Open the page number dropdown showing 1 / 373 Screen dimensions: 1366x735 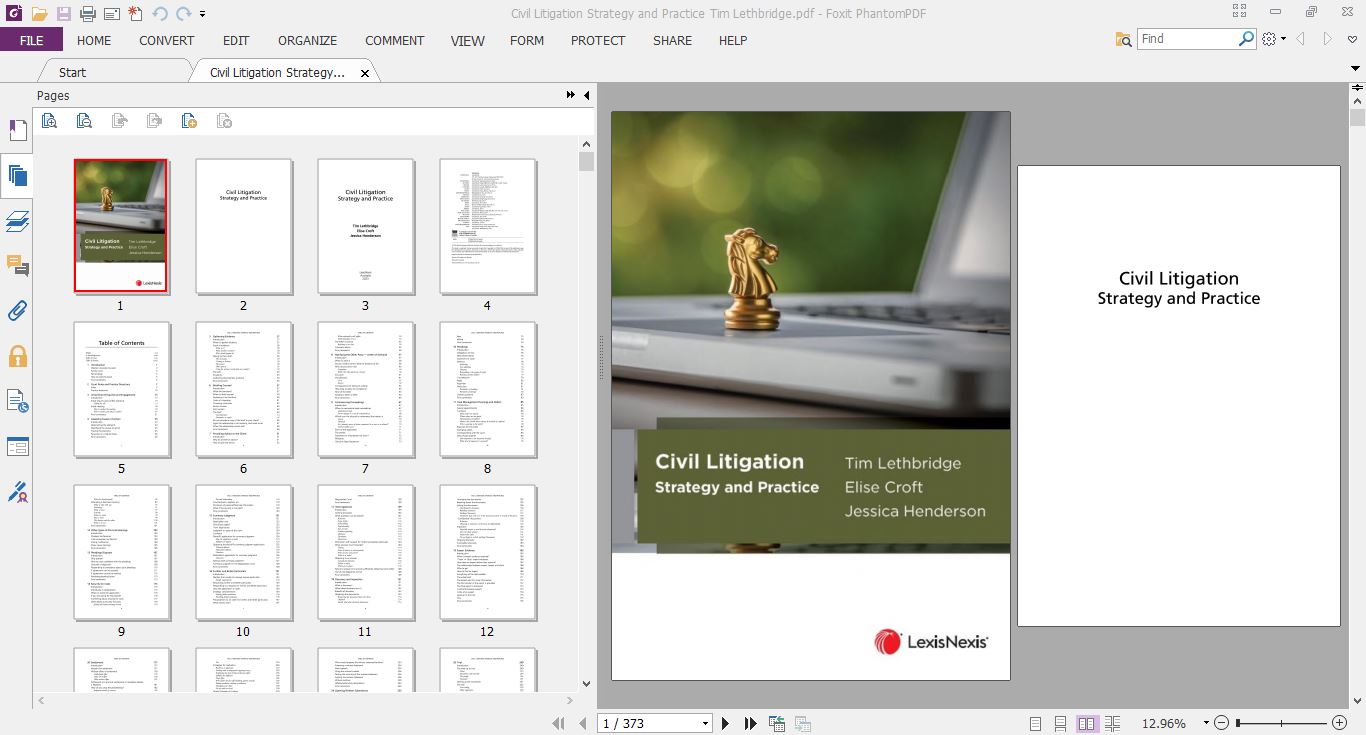point(705,723)
